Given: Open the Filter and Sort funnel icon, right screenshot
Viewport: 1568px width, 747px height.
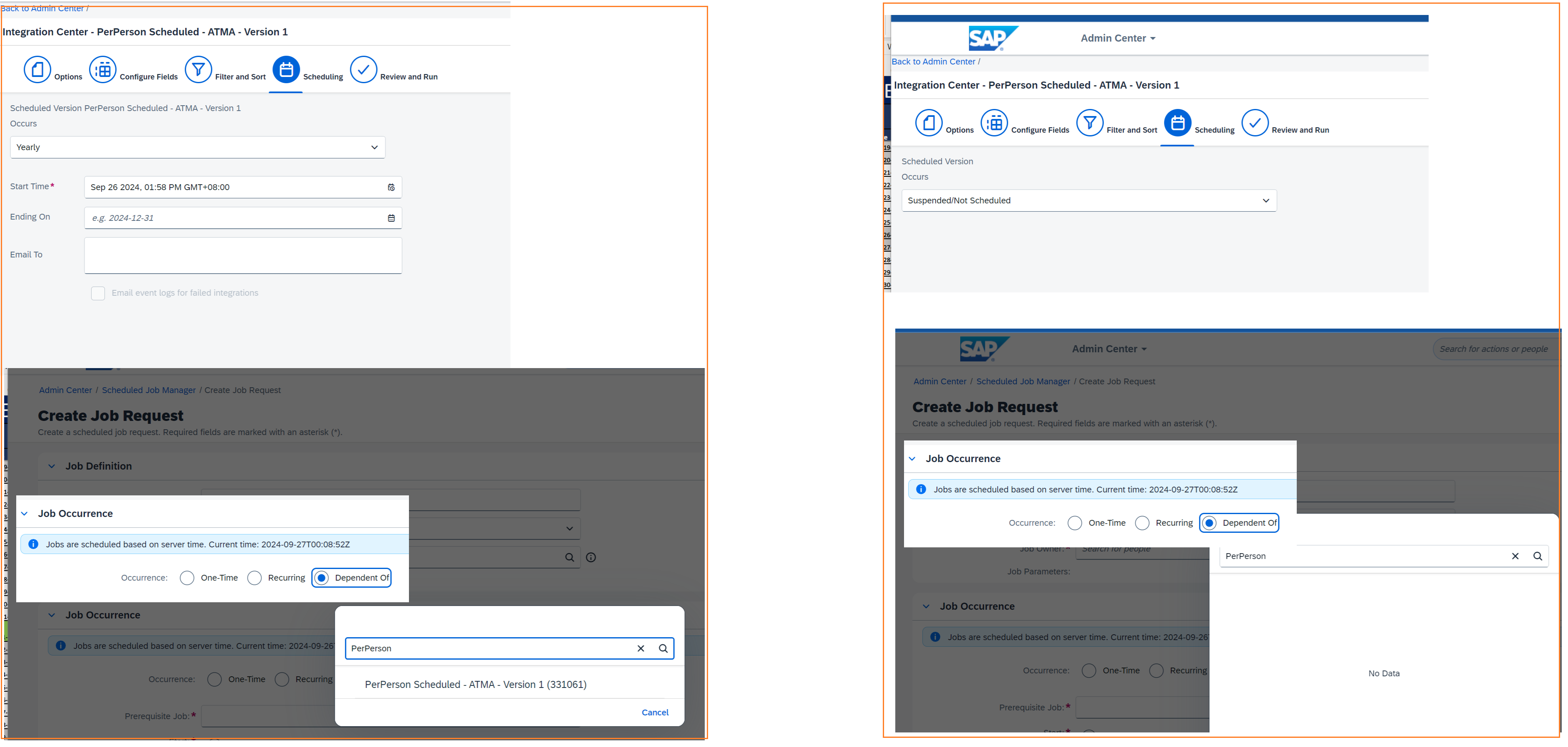Looking at the screenshot, I should click(1090, 123).
